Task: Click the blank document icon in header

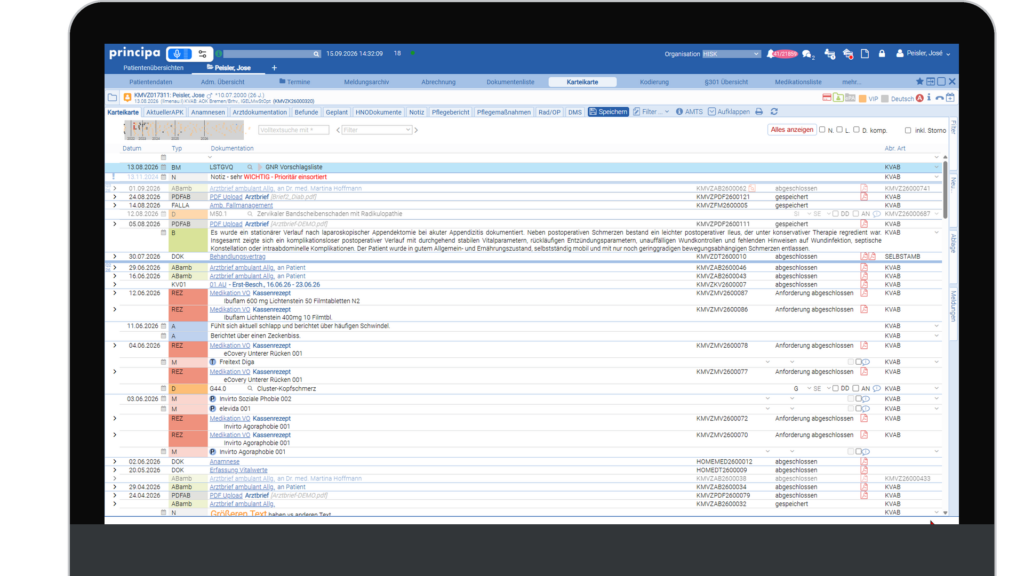Action: tap(865, 54)
